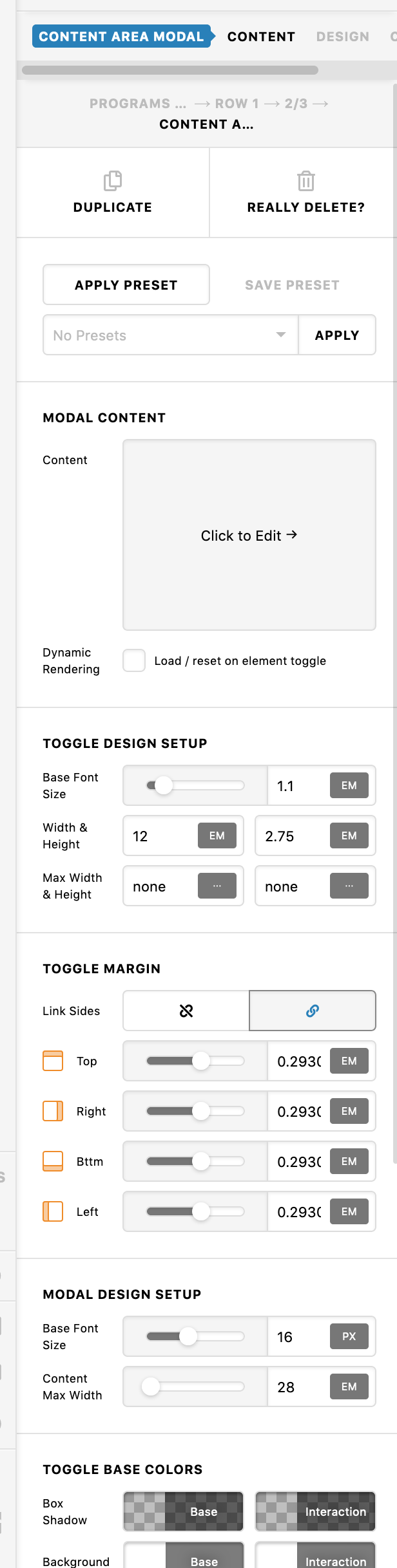Viewport: 397px width, 1568px height.
Task: Click the trash can delete icon
Action: coord(306,181)
